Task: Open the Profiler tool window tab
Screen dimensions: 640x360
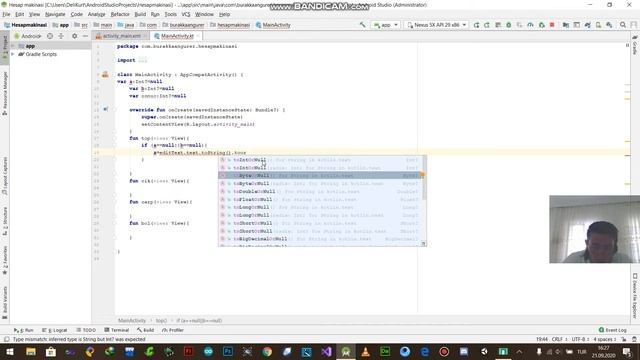Action: pos(173,330)
